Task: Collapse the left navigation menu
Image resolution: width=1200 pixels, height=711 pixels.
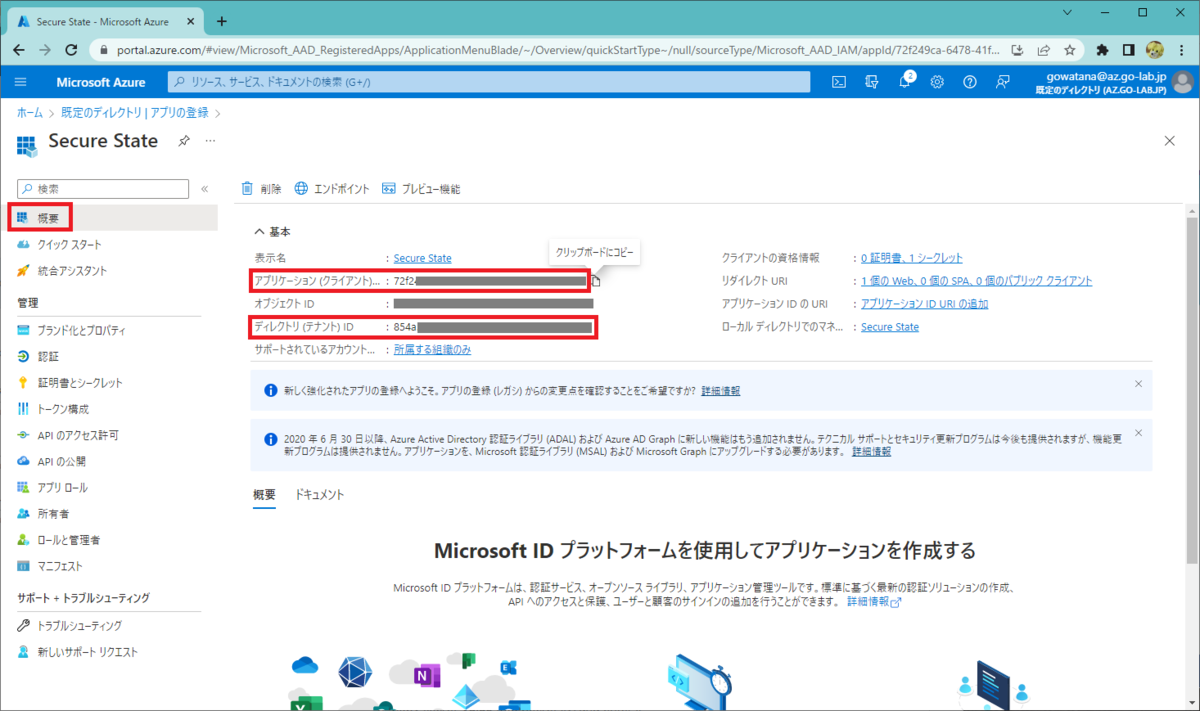Action: click(x=204, y=189)
